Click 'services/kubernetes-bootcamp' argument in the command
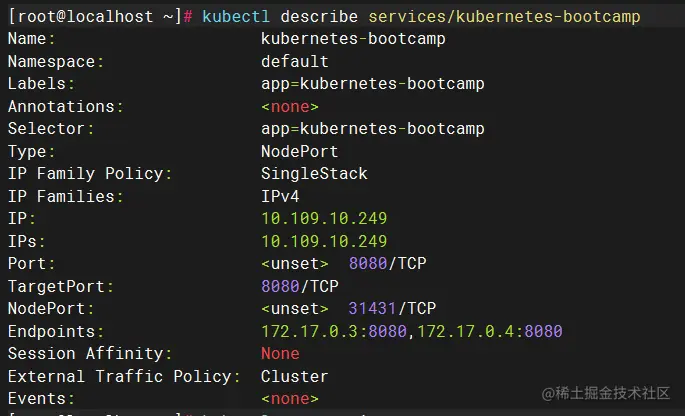Viewport: 685px width, 416px height. [x=505, y=17]
